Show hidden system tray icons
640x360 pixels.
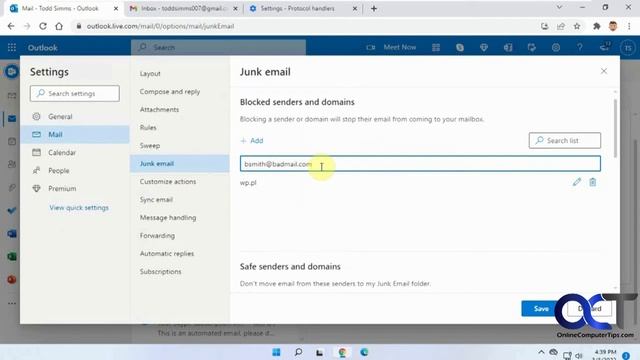541,352
